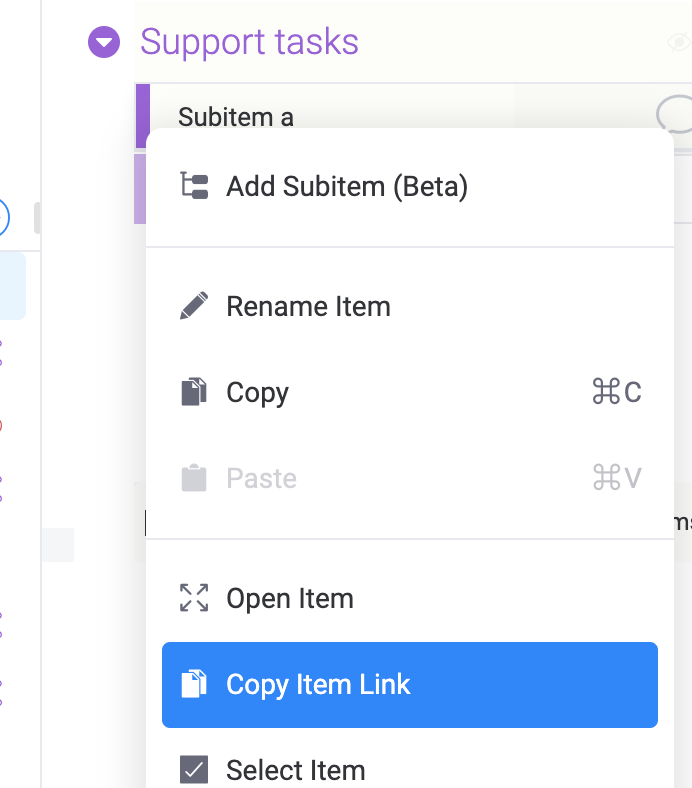This screenshot has height=788, width=692.
Task: Tick the Select Item checkbox icon
Action: [x=194, y=769]
